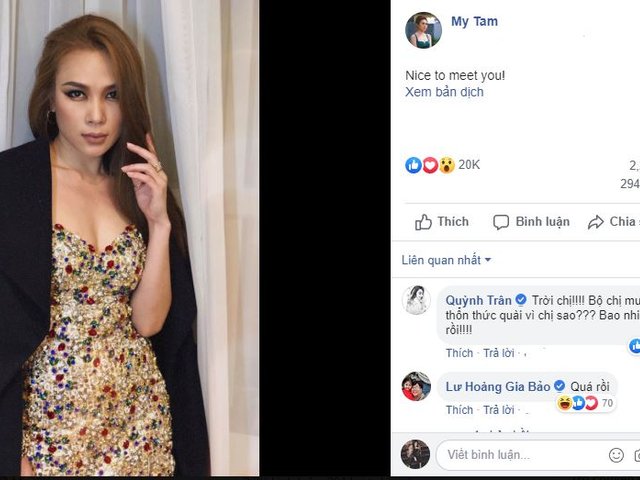This screenshot has width=640, height=480.
Task: Click the My Tam profile avatar
Action: tap(423, 30)
